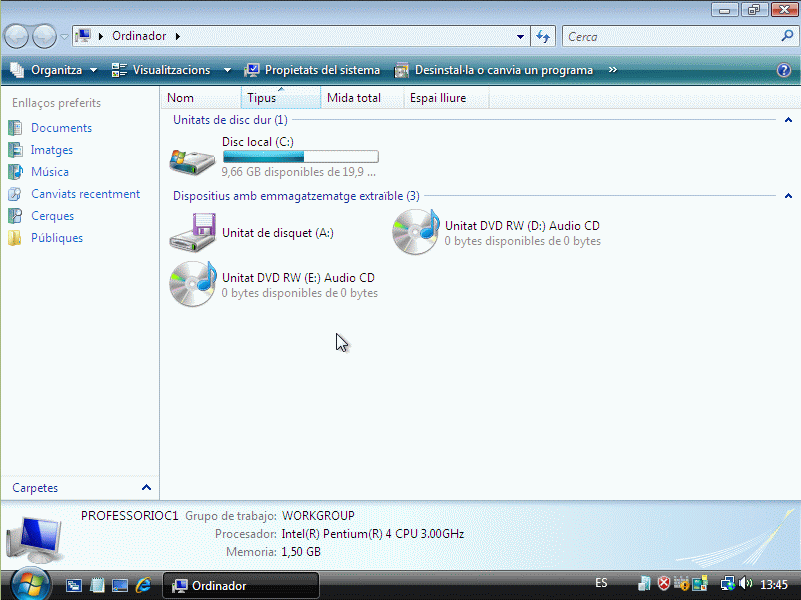This screenshot has height=600, width=801.
Task: Show more toolbar commands via chevron
Action: [612, 70]
